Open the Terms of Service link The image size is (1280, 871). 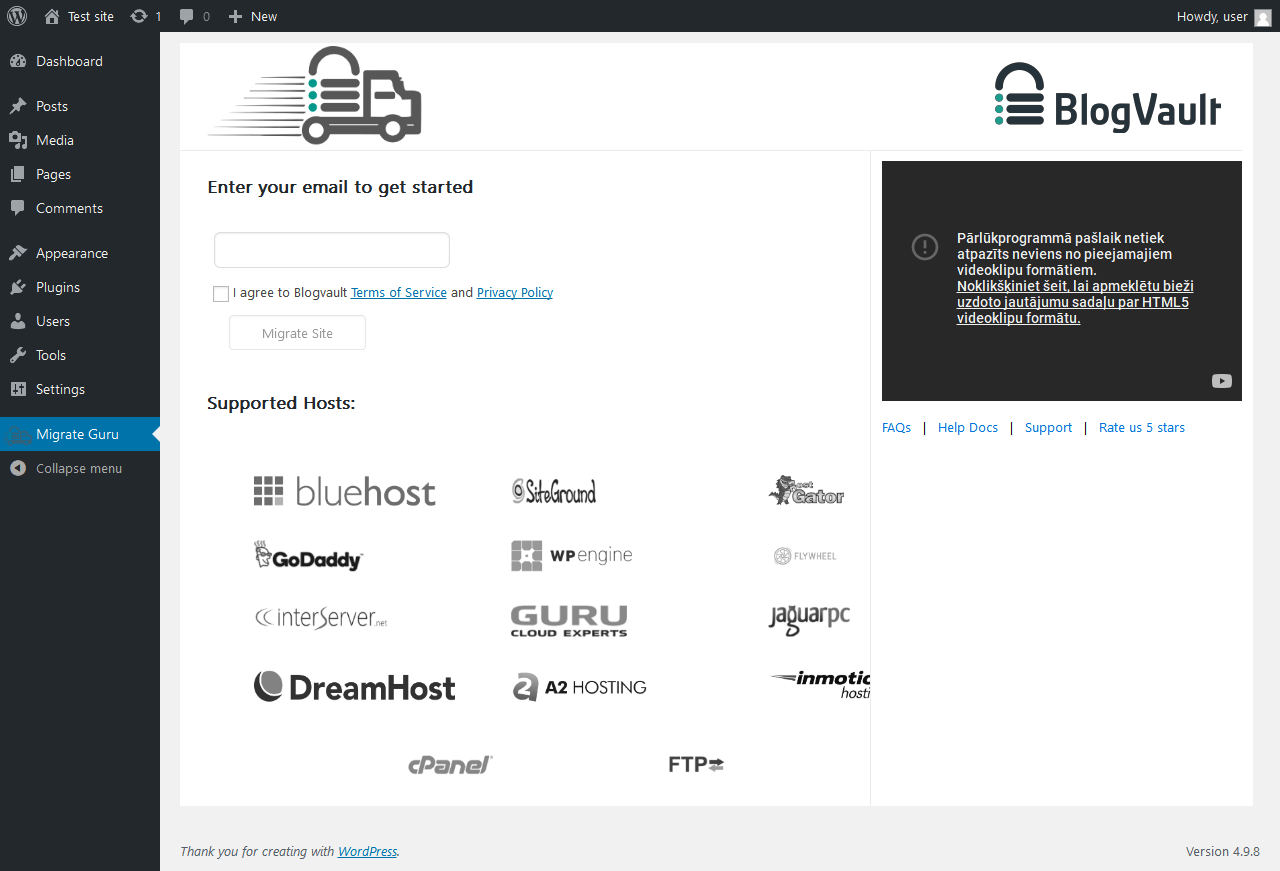click(x=399, y=293)
